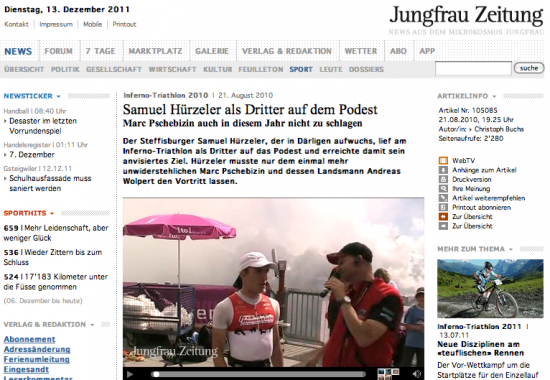
Task: Click the Druckversion printer icon
Action: [x=443, y=179]
